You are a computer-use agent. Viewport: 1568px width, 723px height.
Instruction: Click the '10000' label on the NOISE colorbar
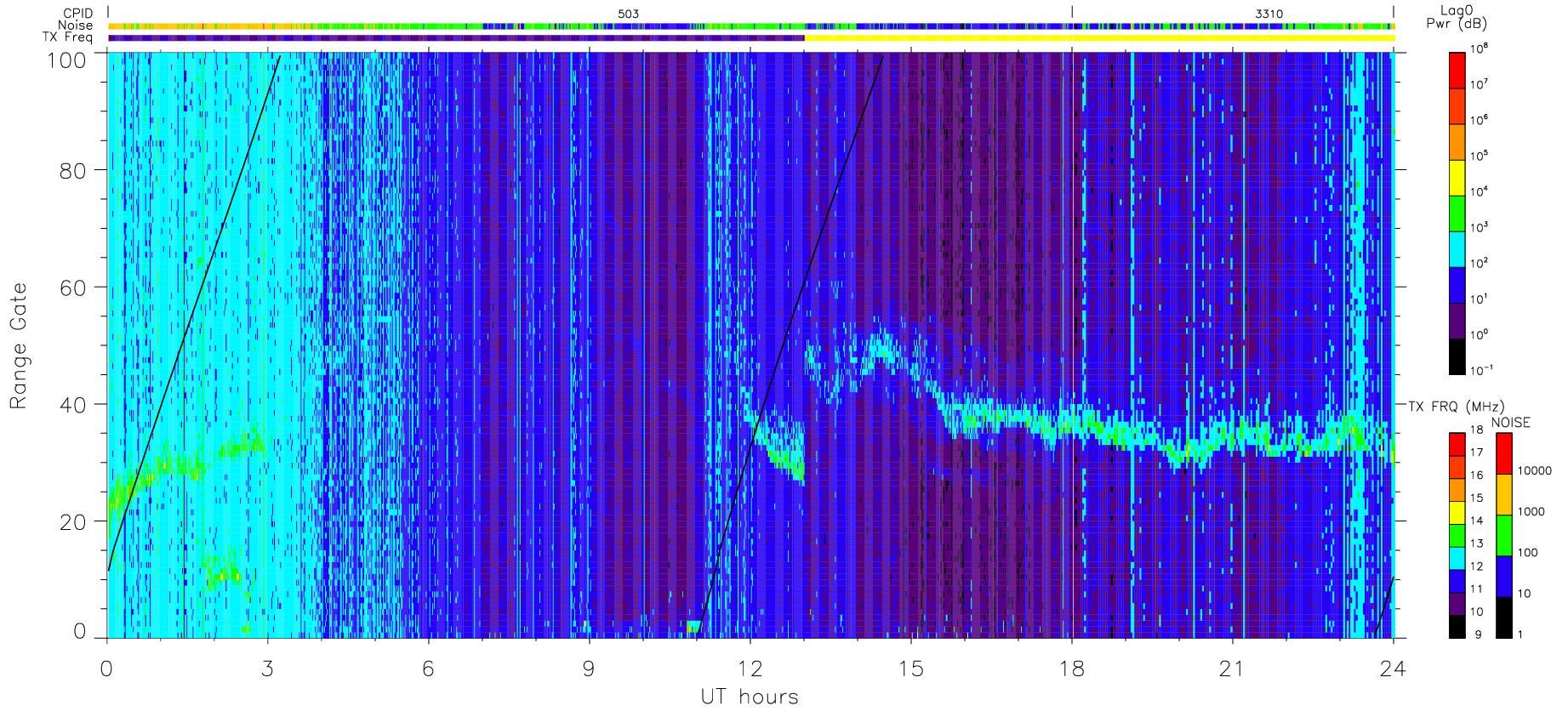pyautogui.click(x=1535, y=471)
